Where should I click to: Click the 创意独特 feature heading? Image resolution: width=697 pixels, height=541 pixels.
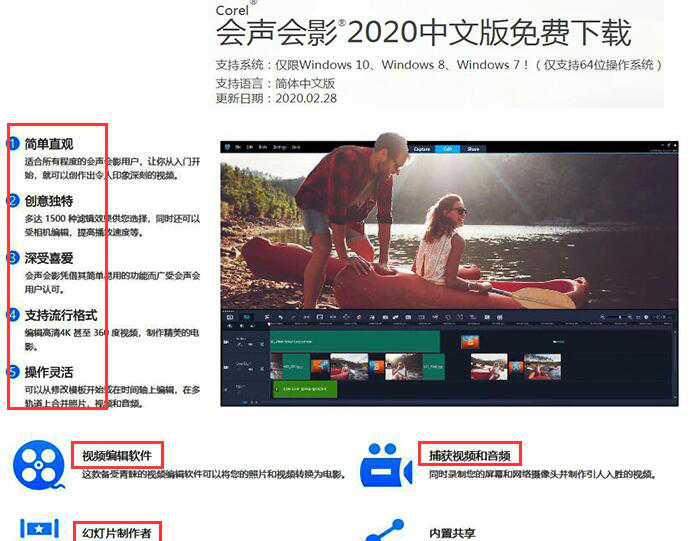49,201
